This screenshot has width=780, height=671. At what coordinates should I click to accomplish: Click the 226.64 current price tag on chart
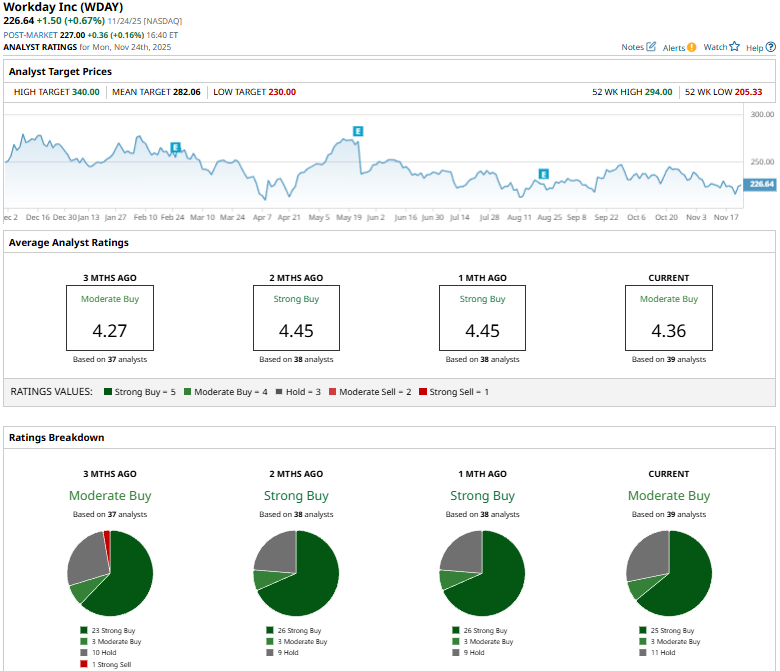(x=761, y=184)
